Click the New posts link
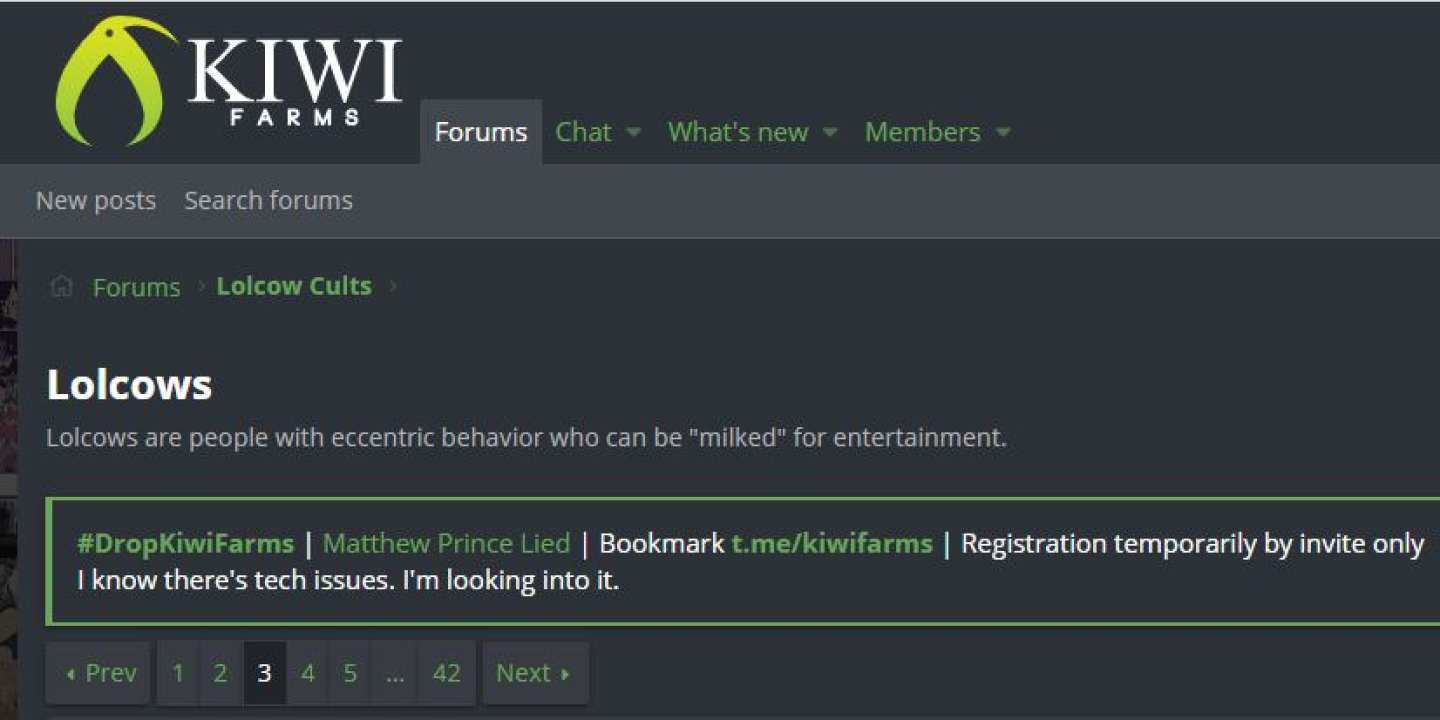Image resolution: width=1440 pixels, height=720 pixels. point(96,200)
